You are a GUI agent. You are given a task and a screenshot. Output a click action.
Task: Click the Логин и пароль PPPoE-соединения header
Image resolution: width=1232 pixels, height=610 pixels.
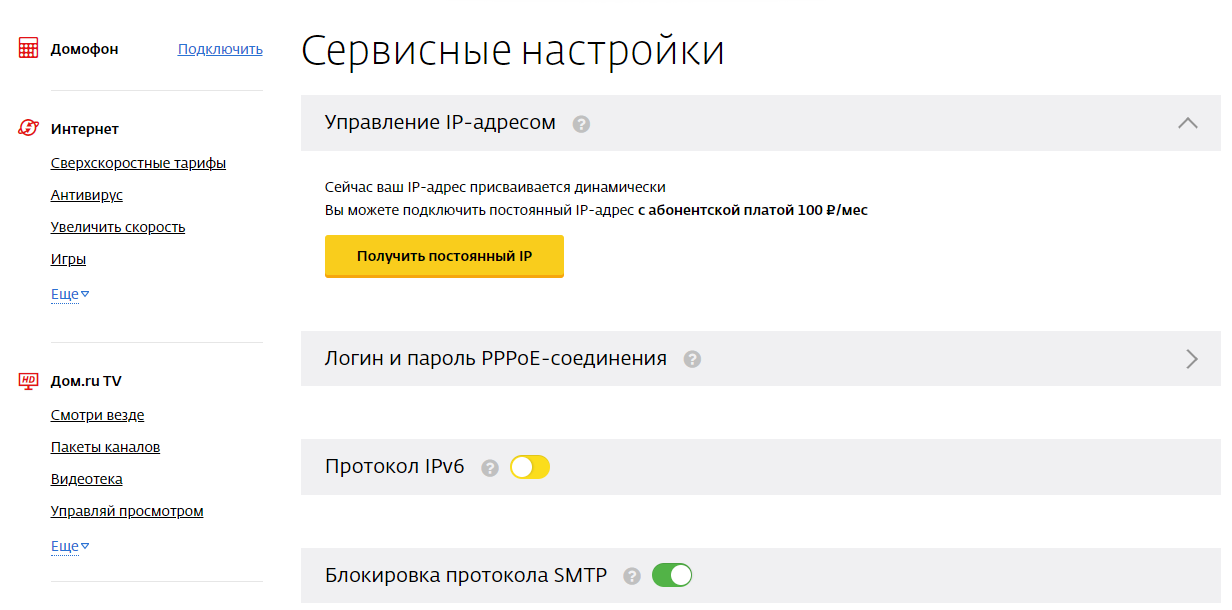[x=496, y=358]
